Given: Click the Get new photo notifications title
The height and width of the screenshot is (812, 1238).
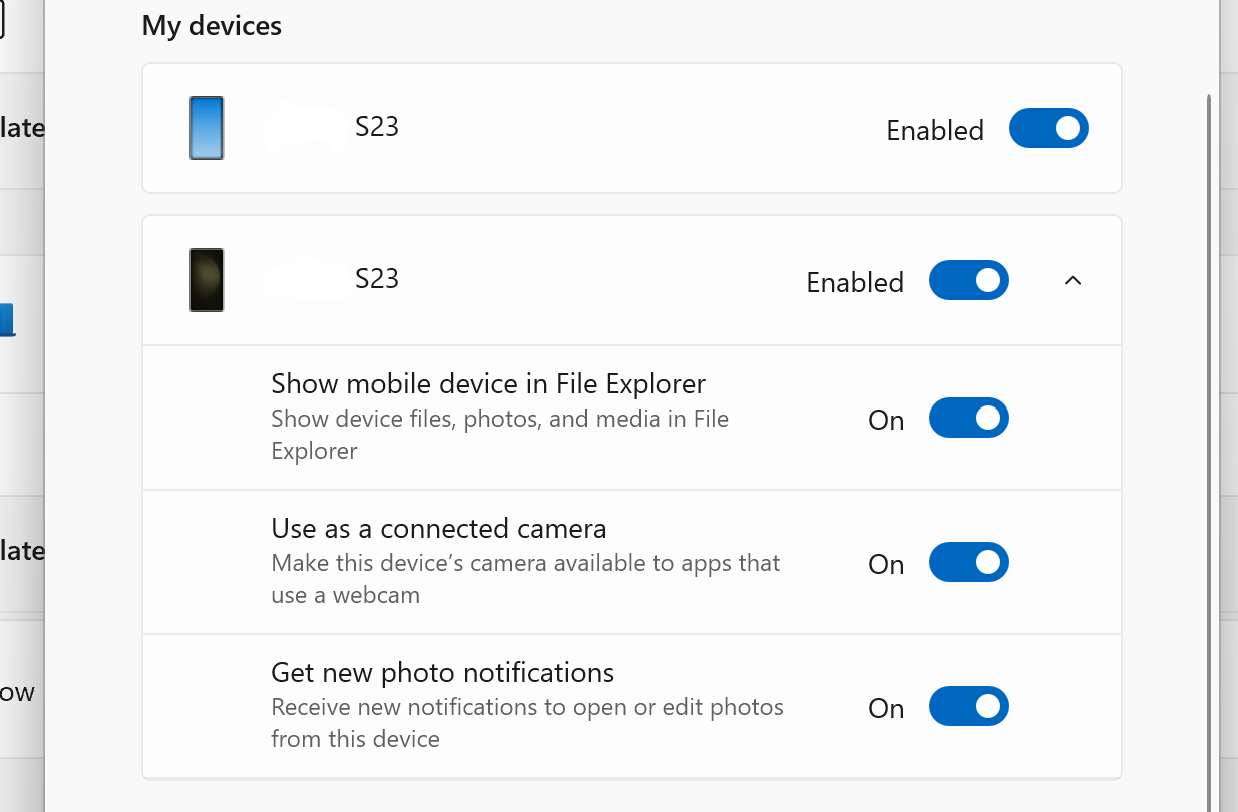Looking at the screenshot, I should 442,672.
